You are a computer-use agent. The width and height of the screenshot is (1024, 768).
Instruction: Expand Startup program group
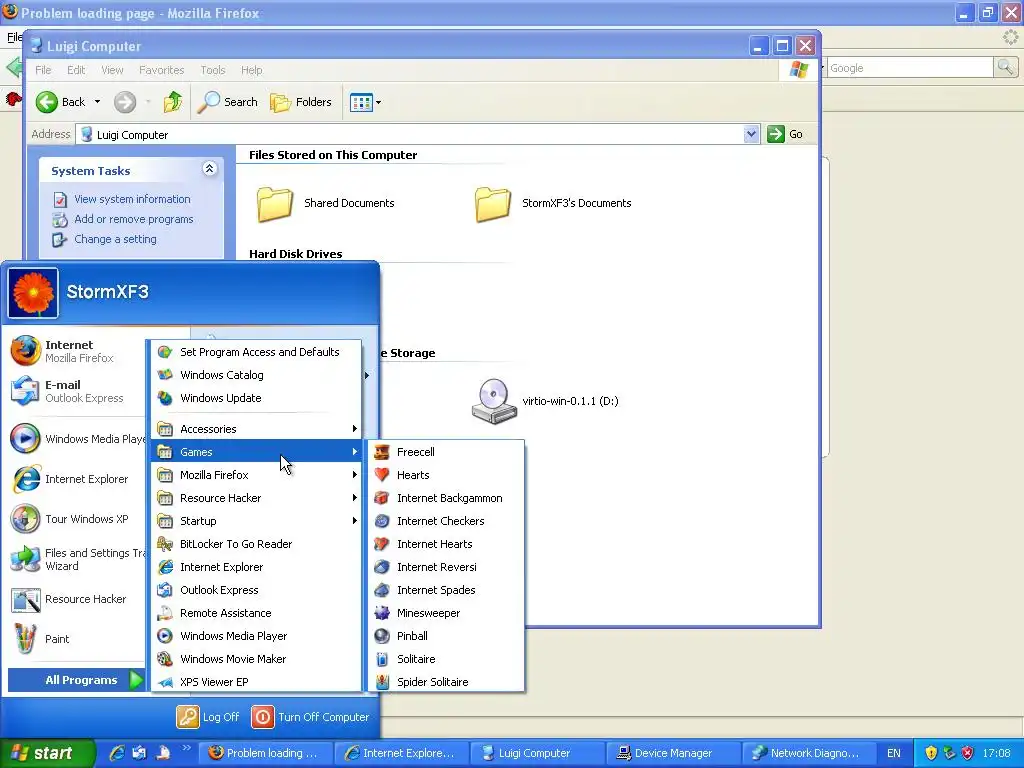pyautogui.click(x=257, y=521)
